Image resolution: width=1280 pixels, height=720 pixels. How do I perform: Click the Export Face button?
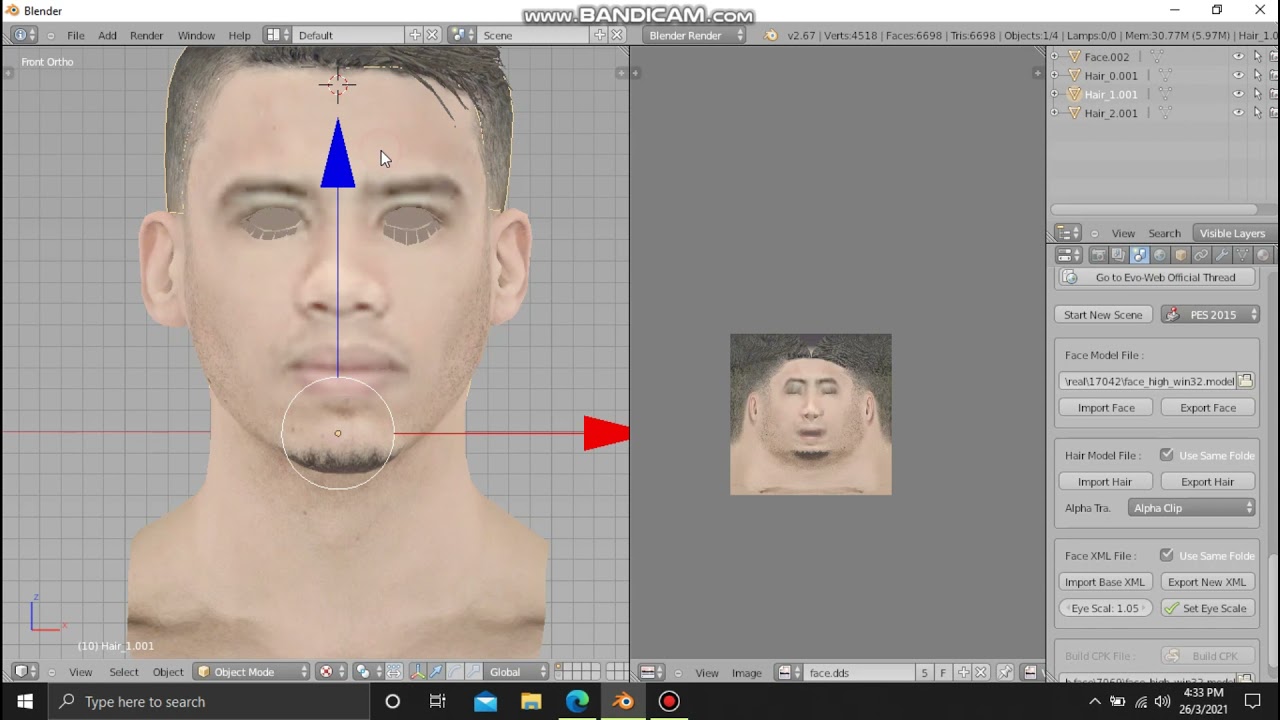tap(1208, 408)
